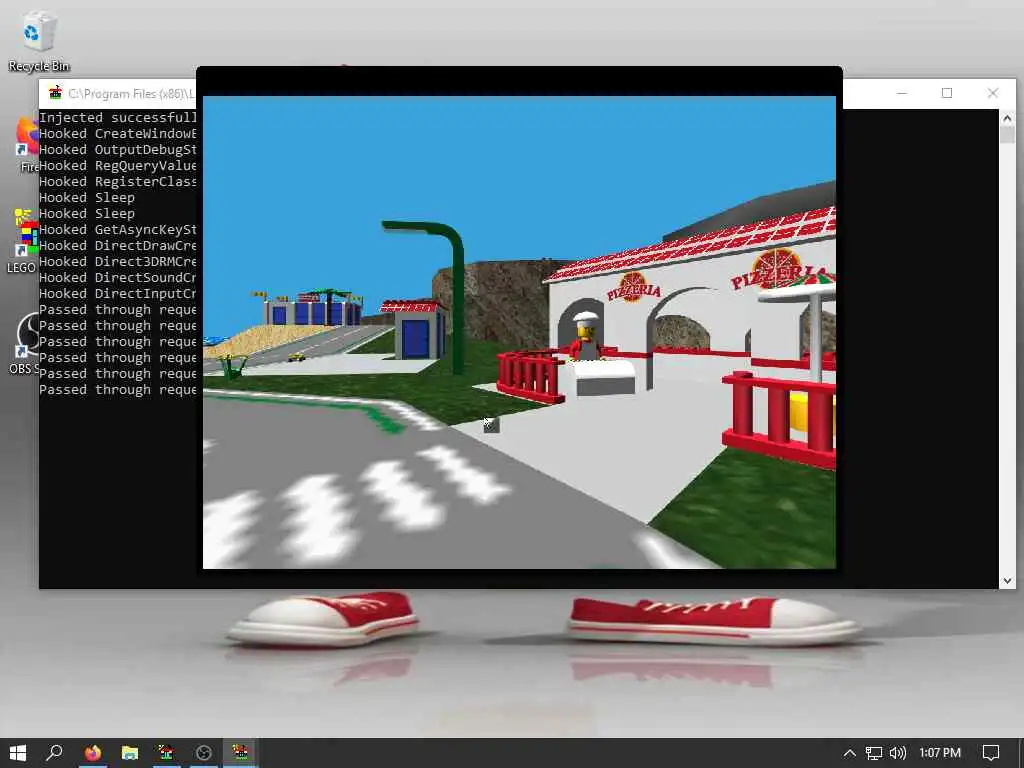
Task: Open the network status tray icon
Action: (x=874, y=753)
